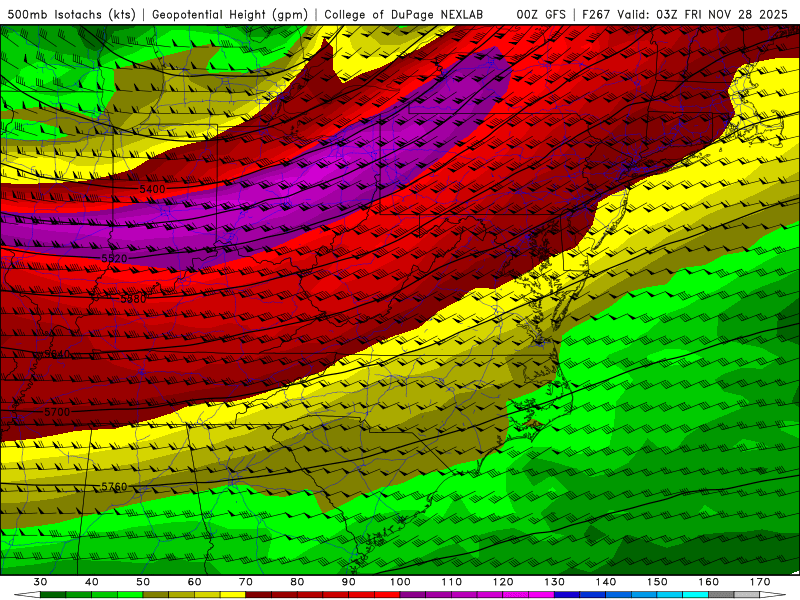Click the dark gray 160-165 kt legend swatch
The width and height of the screenshot is (800, 600).
pos(721,595)
